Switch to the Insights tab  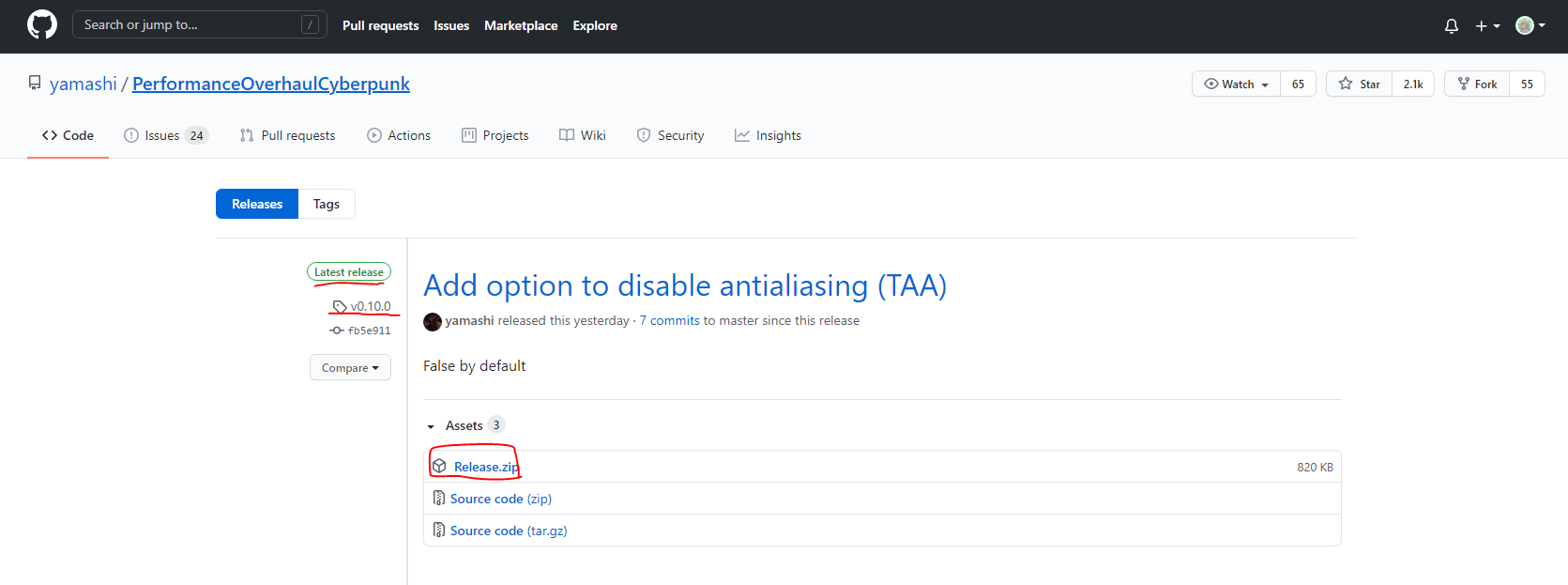pos(768,135)
